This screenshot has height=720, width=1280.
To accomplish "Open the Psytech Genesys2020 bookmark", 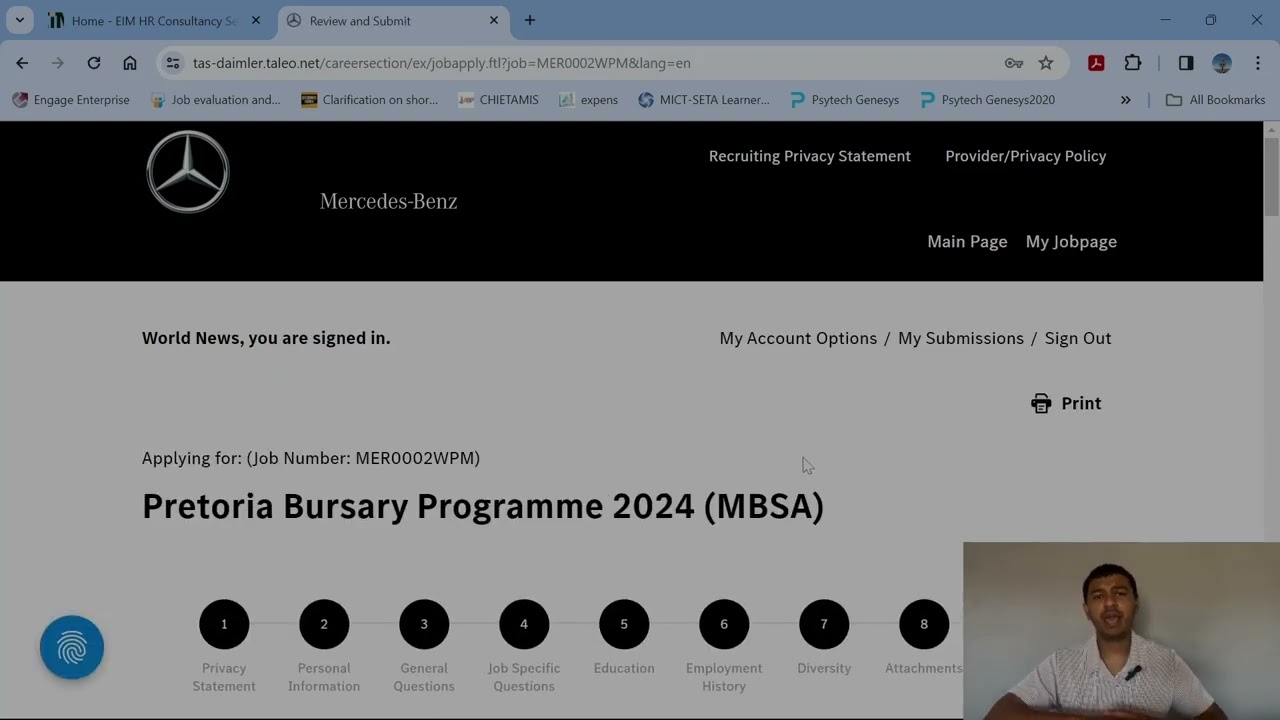I will [987, 100].
